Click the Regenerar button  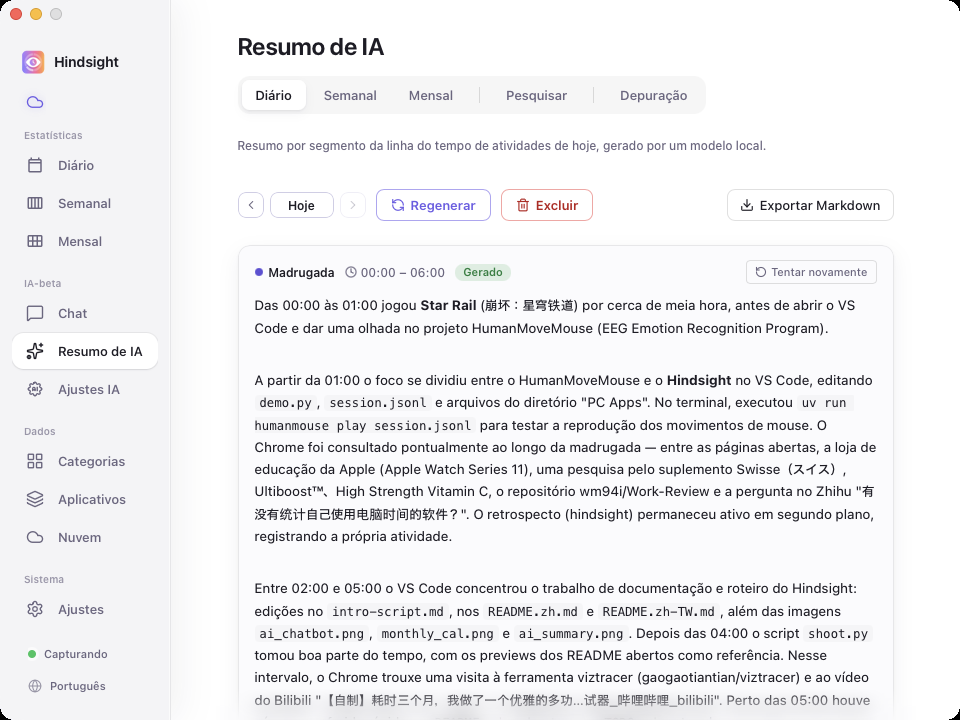pyautogui.click(x=433, y=205)
